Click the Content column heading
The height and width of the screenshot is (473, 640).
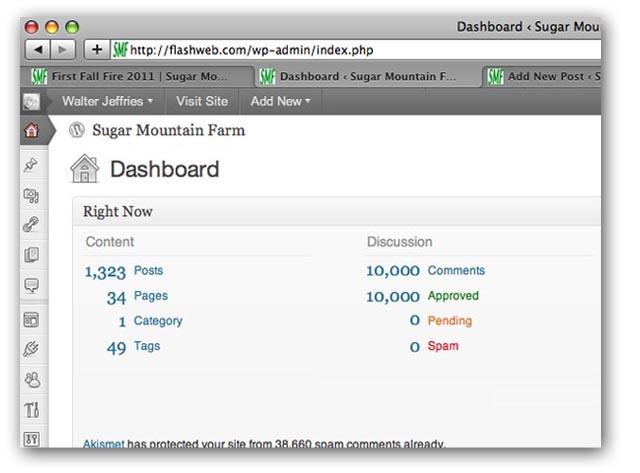pos(110,242)
